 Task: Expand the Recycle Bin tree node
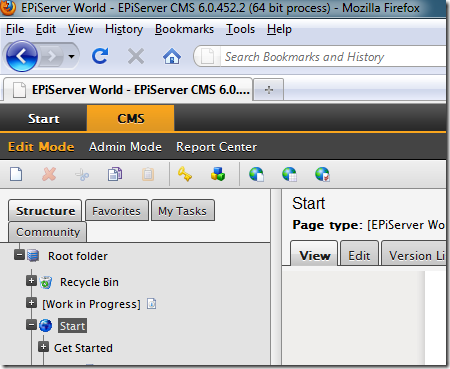click(x=31, y=281)
